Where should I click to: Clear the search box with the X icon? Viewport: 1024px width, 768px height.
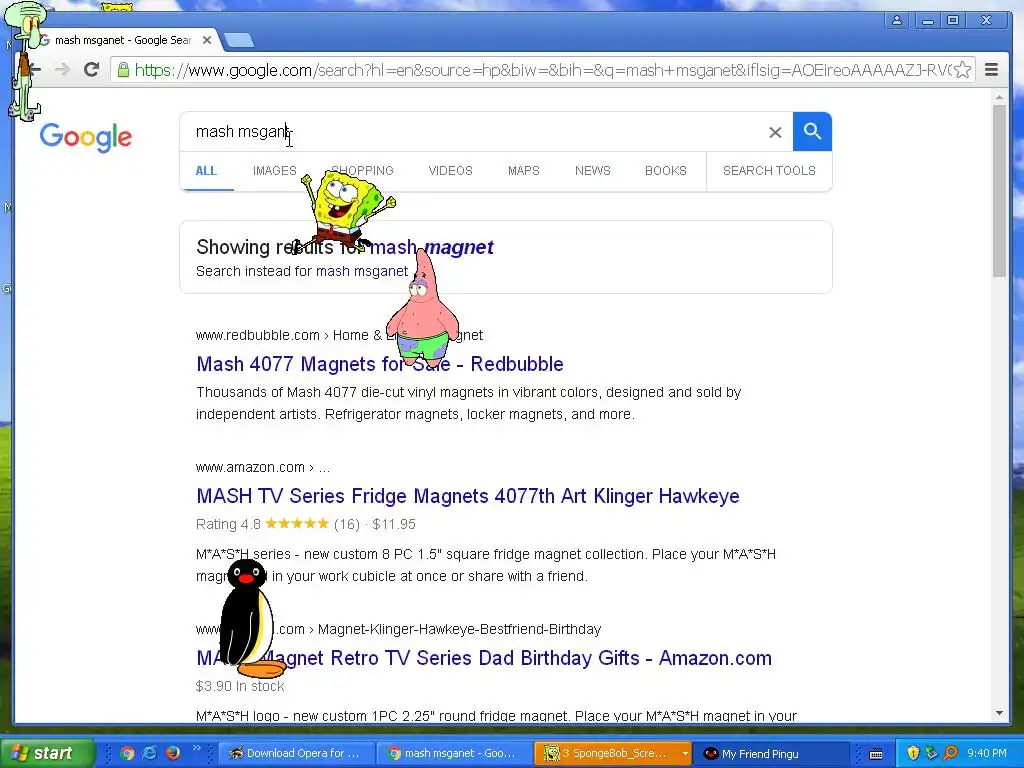pos(775,133)
